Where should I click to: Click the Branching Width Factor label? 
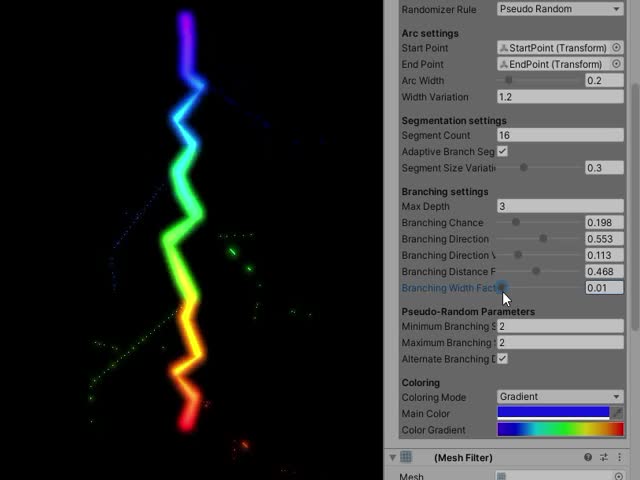pyautogui.click(x=449, y=288)
